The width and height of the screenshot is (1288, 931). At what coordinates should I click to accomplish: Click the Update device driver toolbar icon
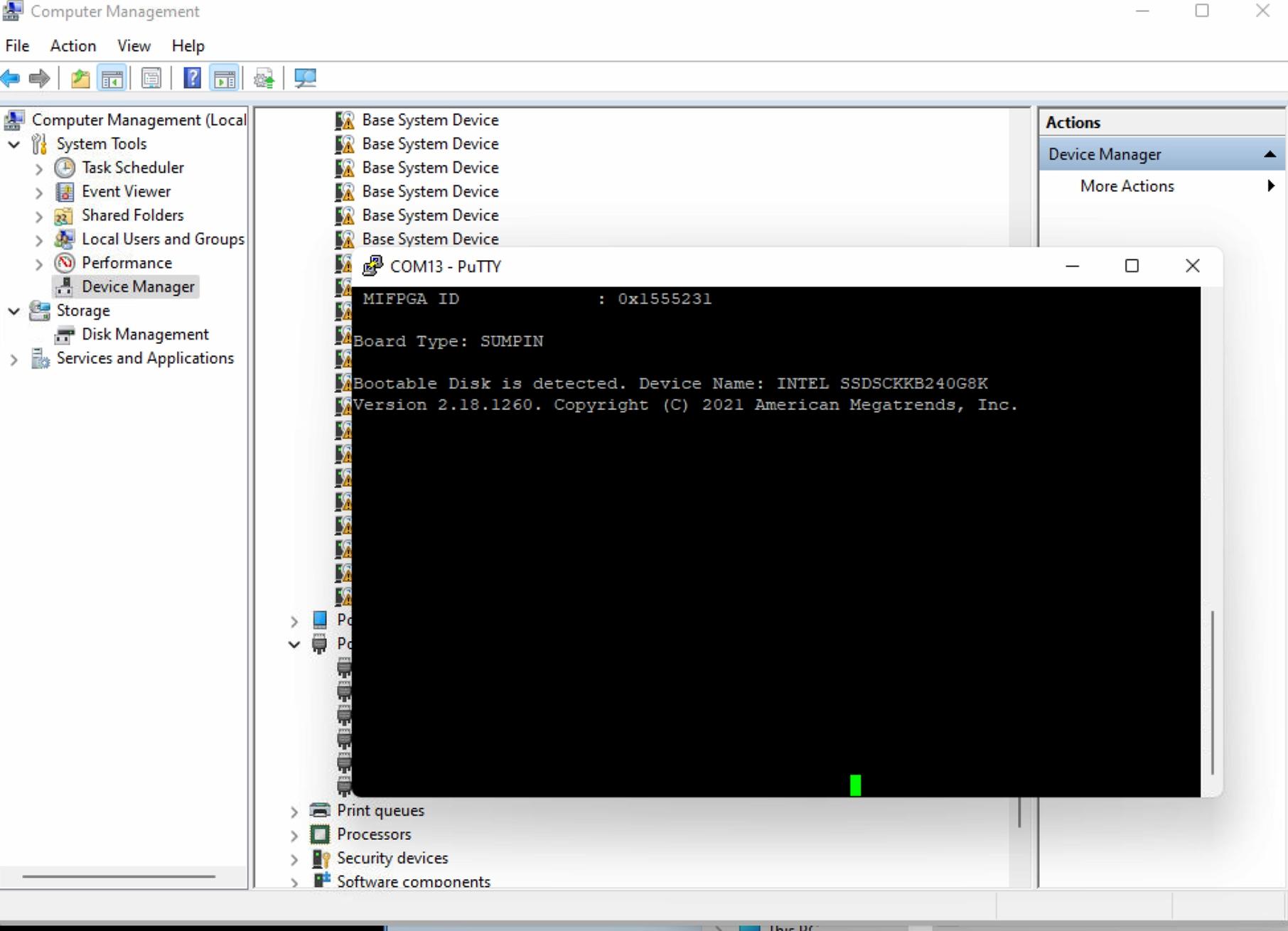point(264,78)
